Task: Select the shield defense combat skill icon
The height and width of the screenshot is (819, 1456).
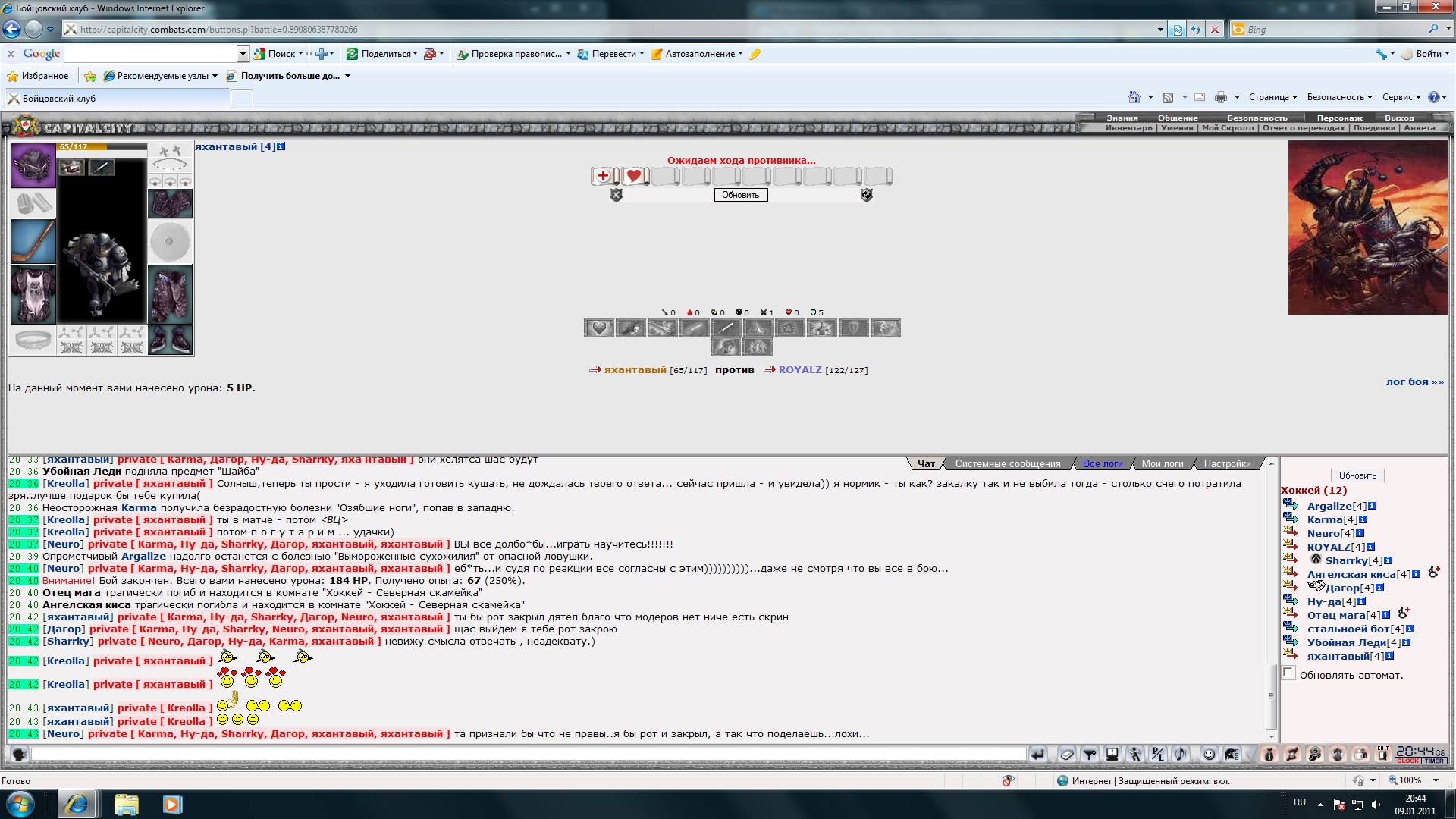Action: tap(854, 328)
